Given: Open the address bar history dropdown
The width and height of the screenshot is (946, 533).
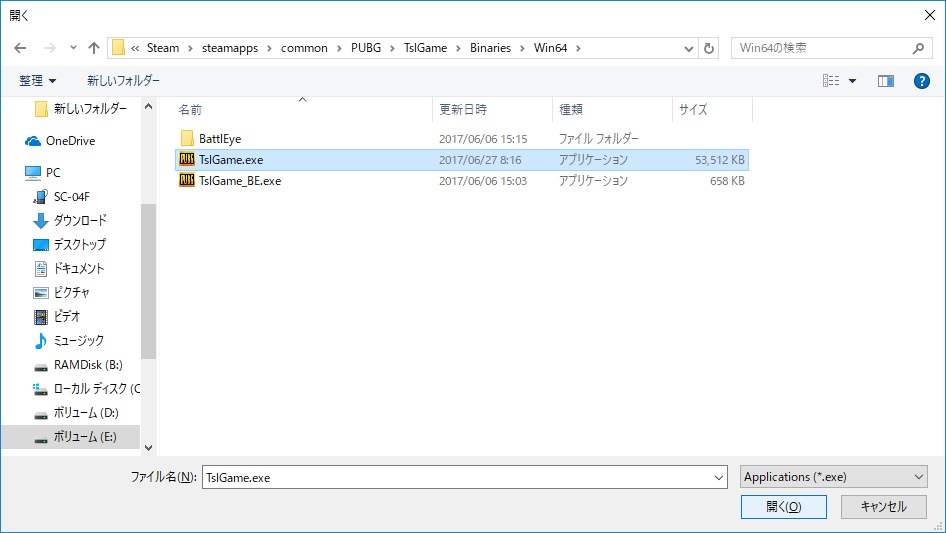Looking at the screenshot, I should click(x=688, y=48).
